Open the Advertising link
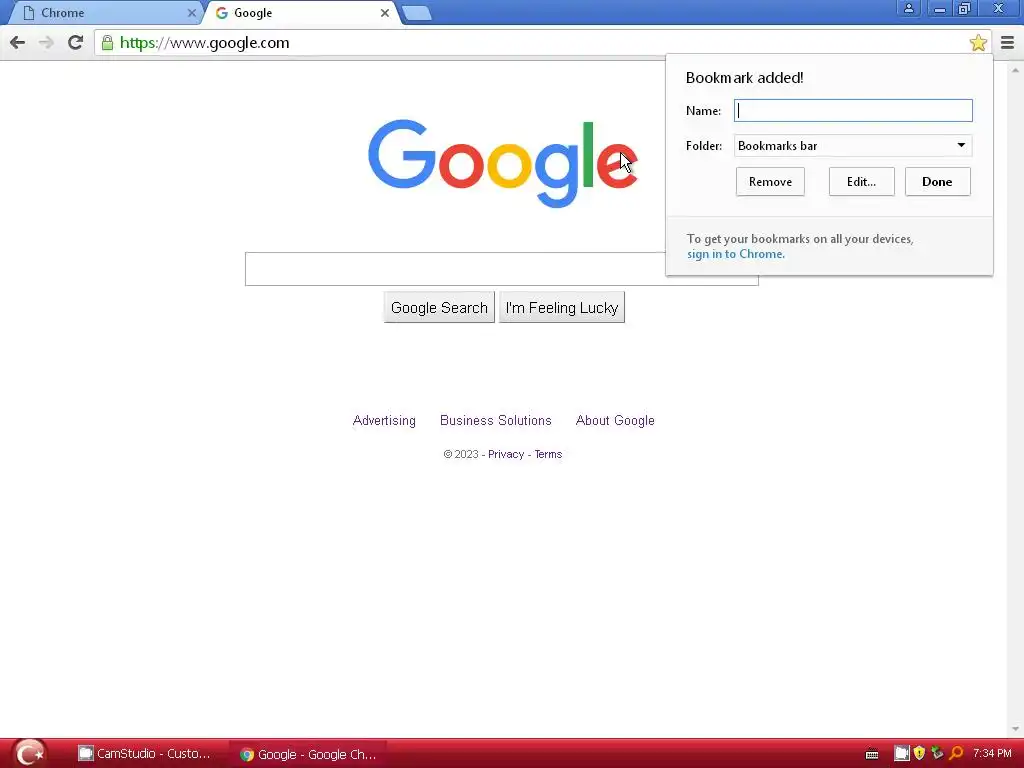Viewport: 1024px width, 768px height. (x=384, y=421)
